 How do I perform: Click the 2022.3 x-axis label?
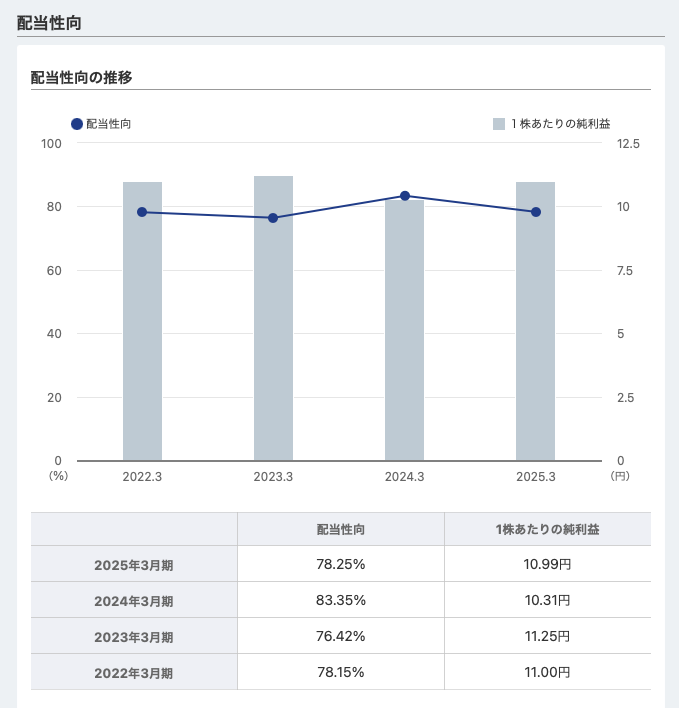[x=142, y=476]
